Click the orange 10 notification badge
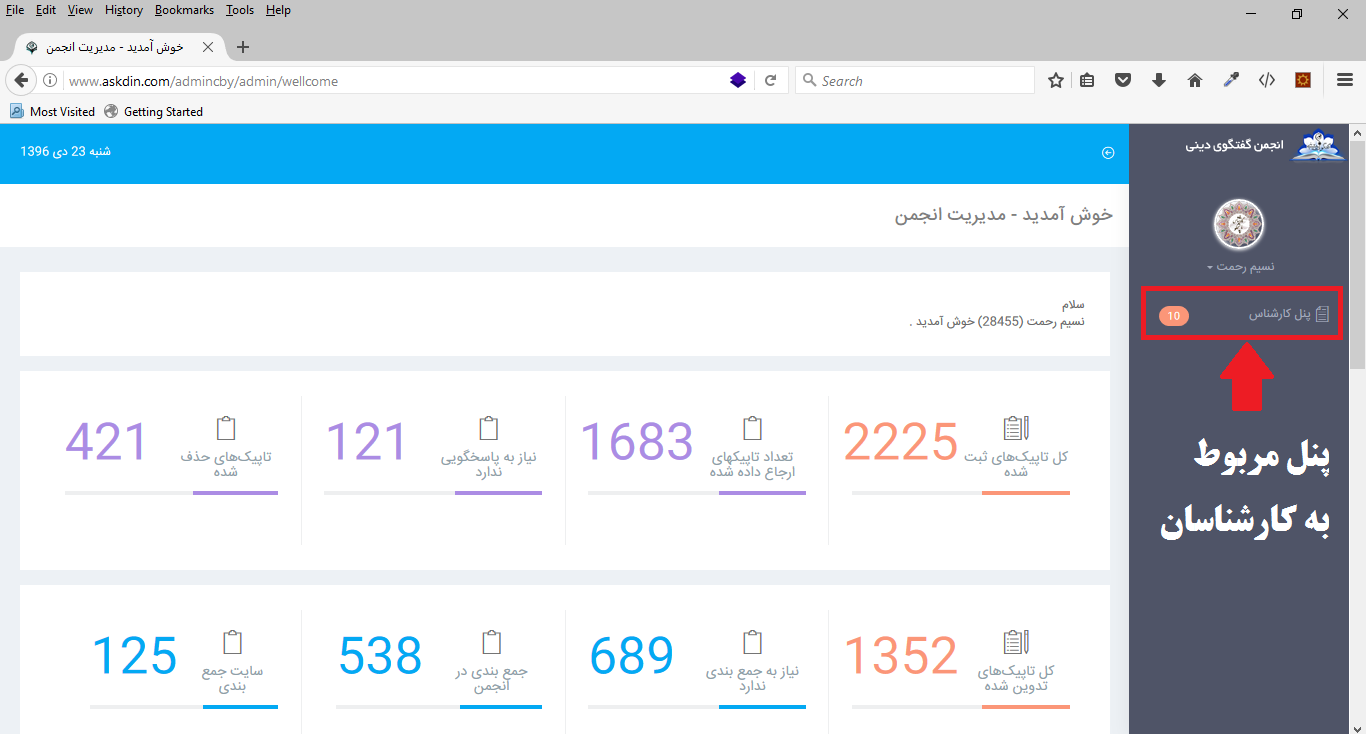 (1174, 316)
